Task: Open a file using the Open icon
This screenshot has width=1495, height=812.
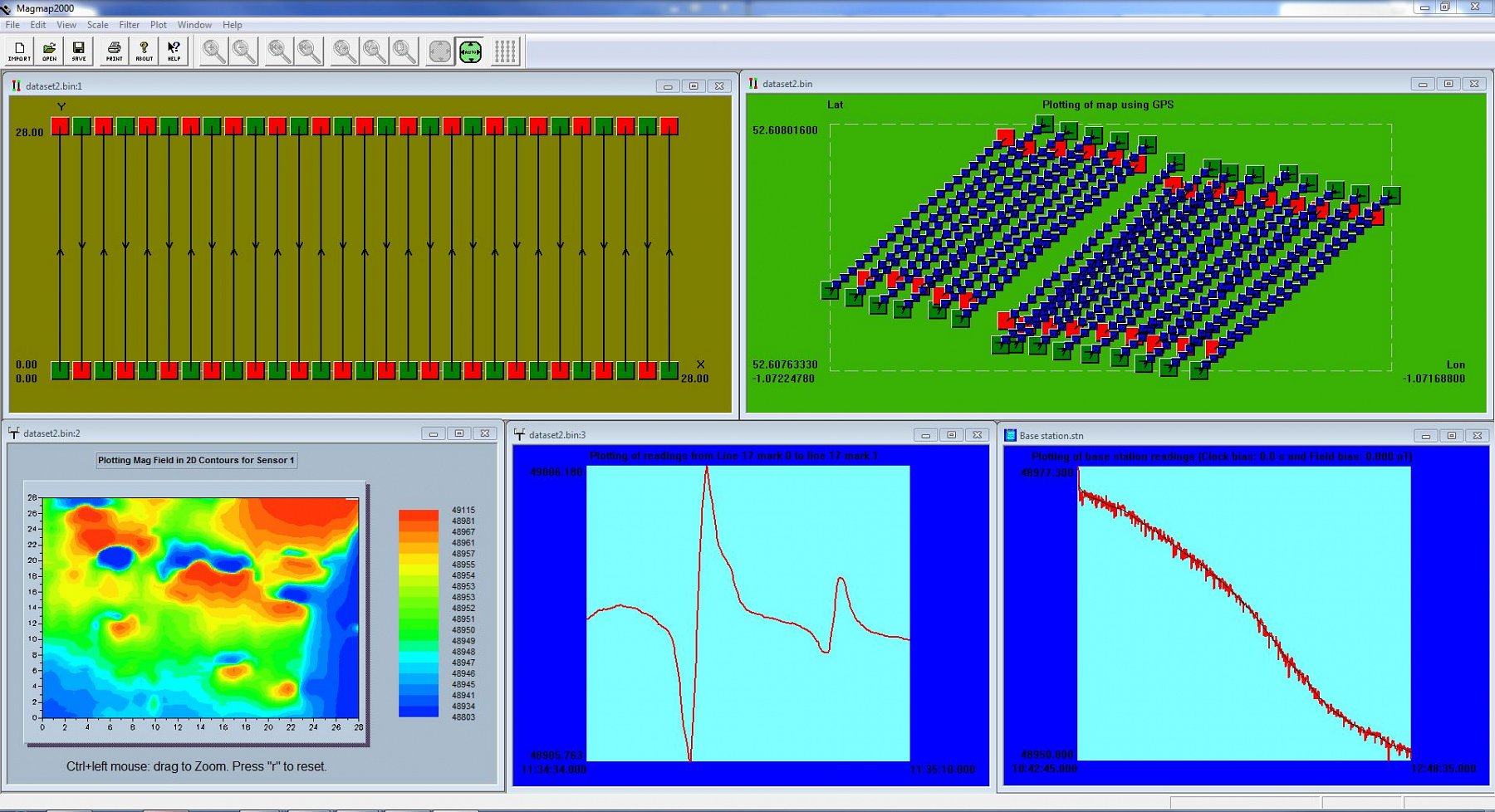Action: pyautogui.click(x=48, y=50)
